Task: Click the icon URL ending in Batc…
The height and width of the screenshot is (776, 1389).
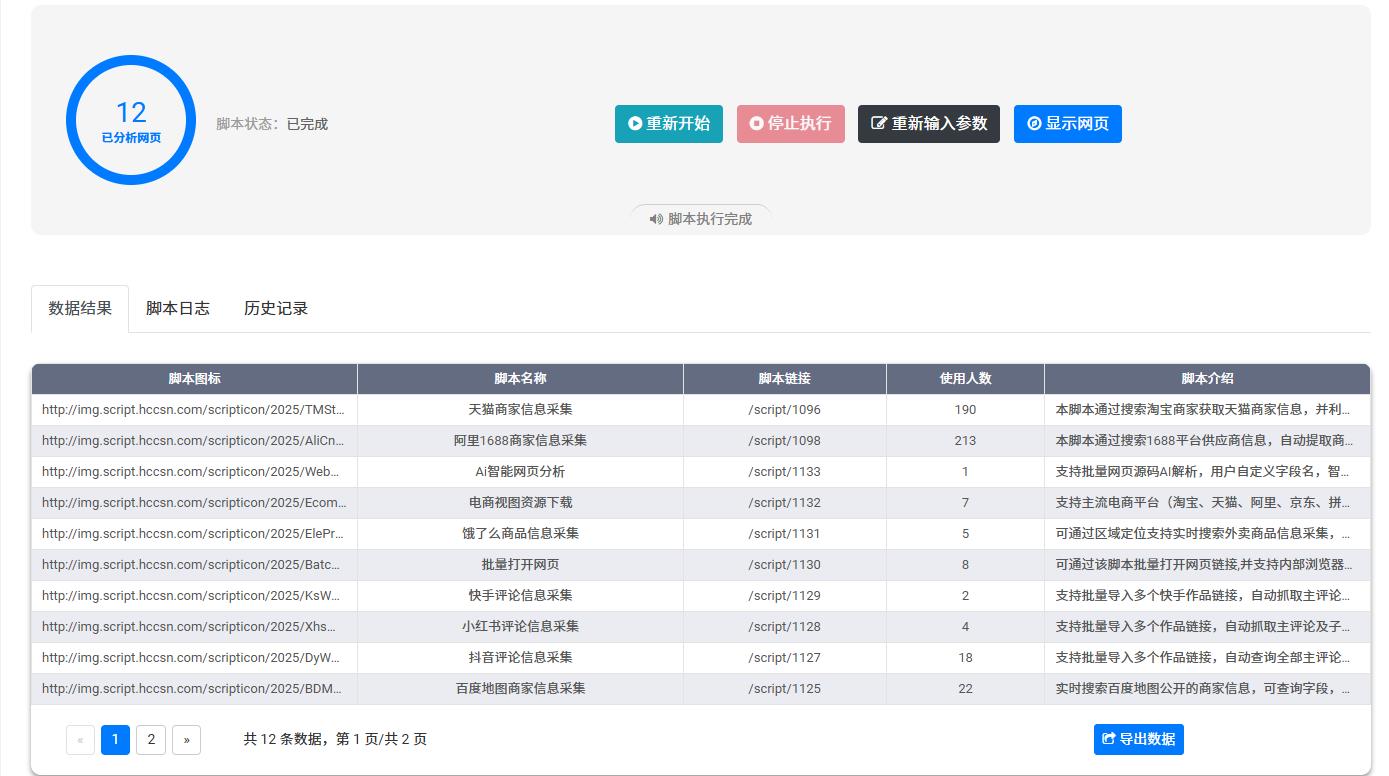Action: coord(194,565)
